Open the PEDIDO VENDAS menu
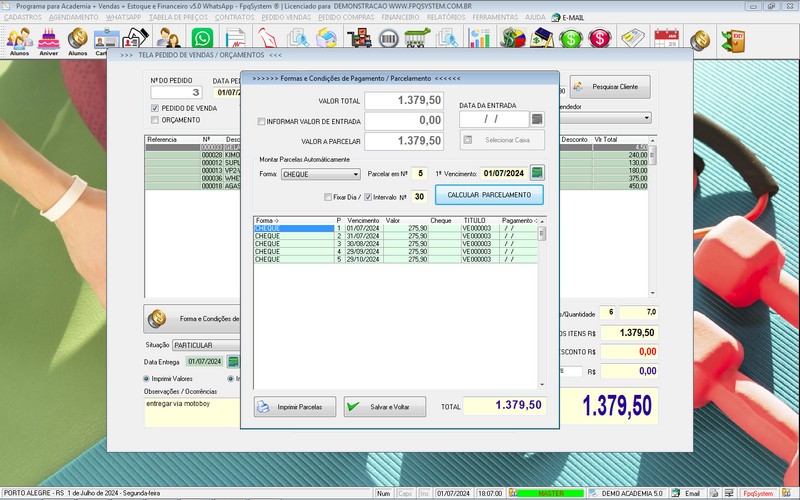 pyautogui.click(x=286, y=17)
